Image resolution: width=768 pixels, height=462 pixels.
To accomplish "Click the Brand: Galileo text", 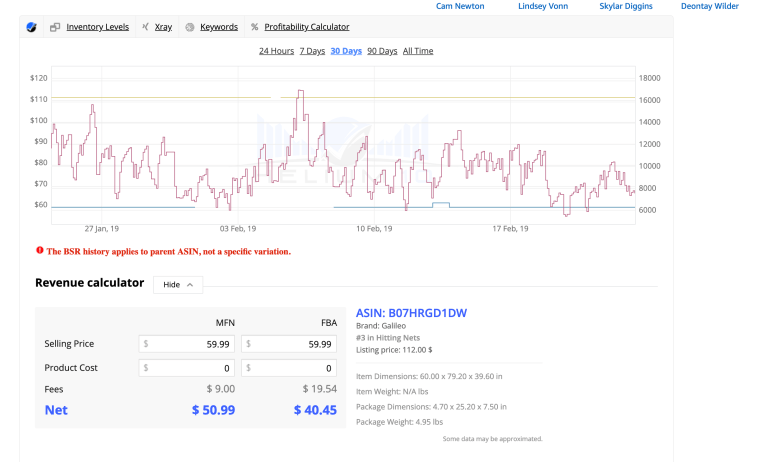I will pos(381,326).
